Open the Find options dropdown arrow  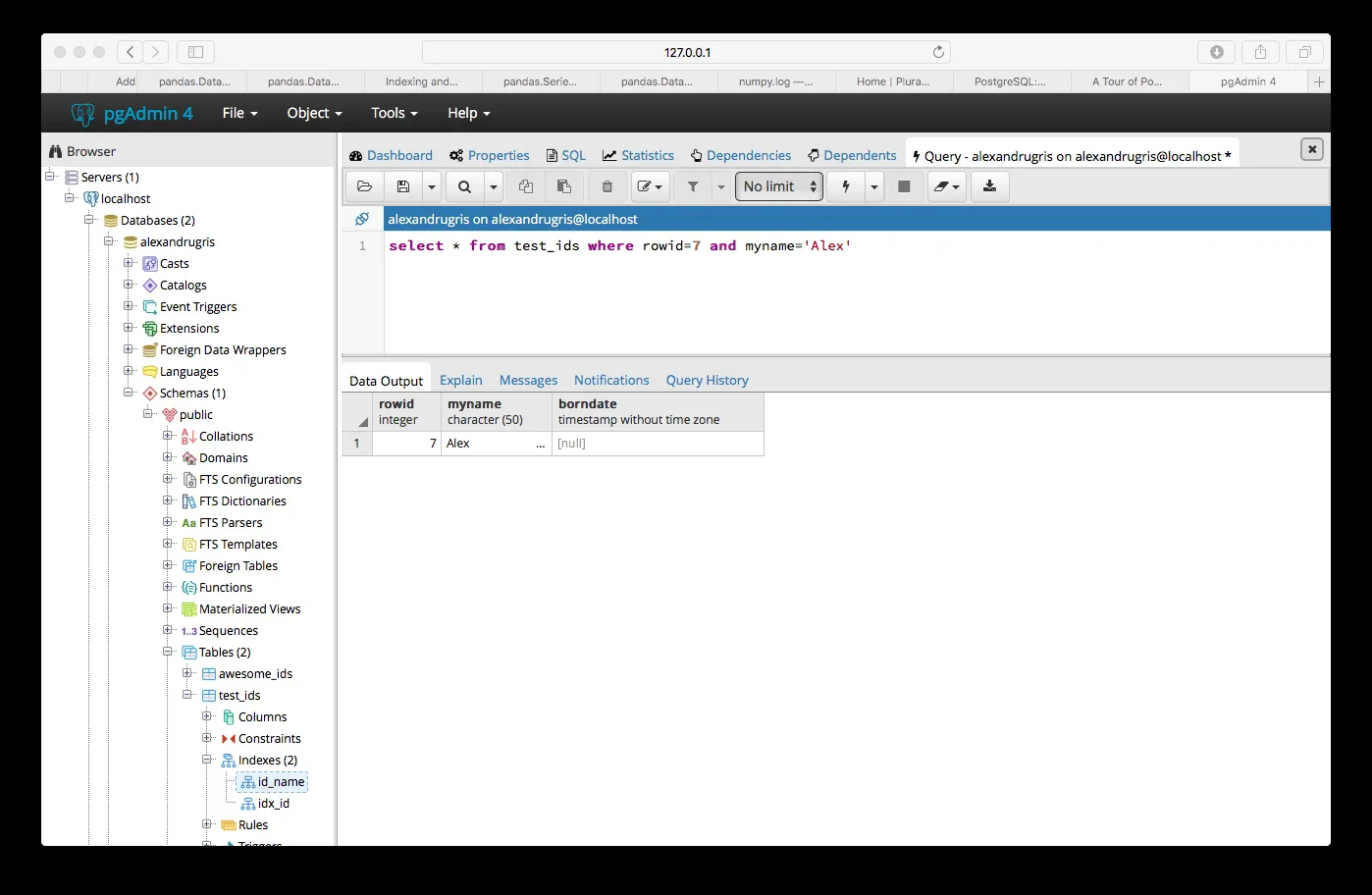pos(493,186)
